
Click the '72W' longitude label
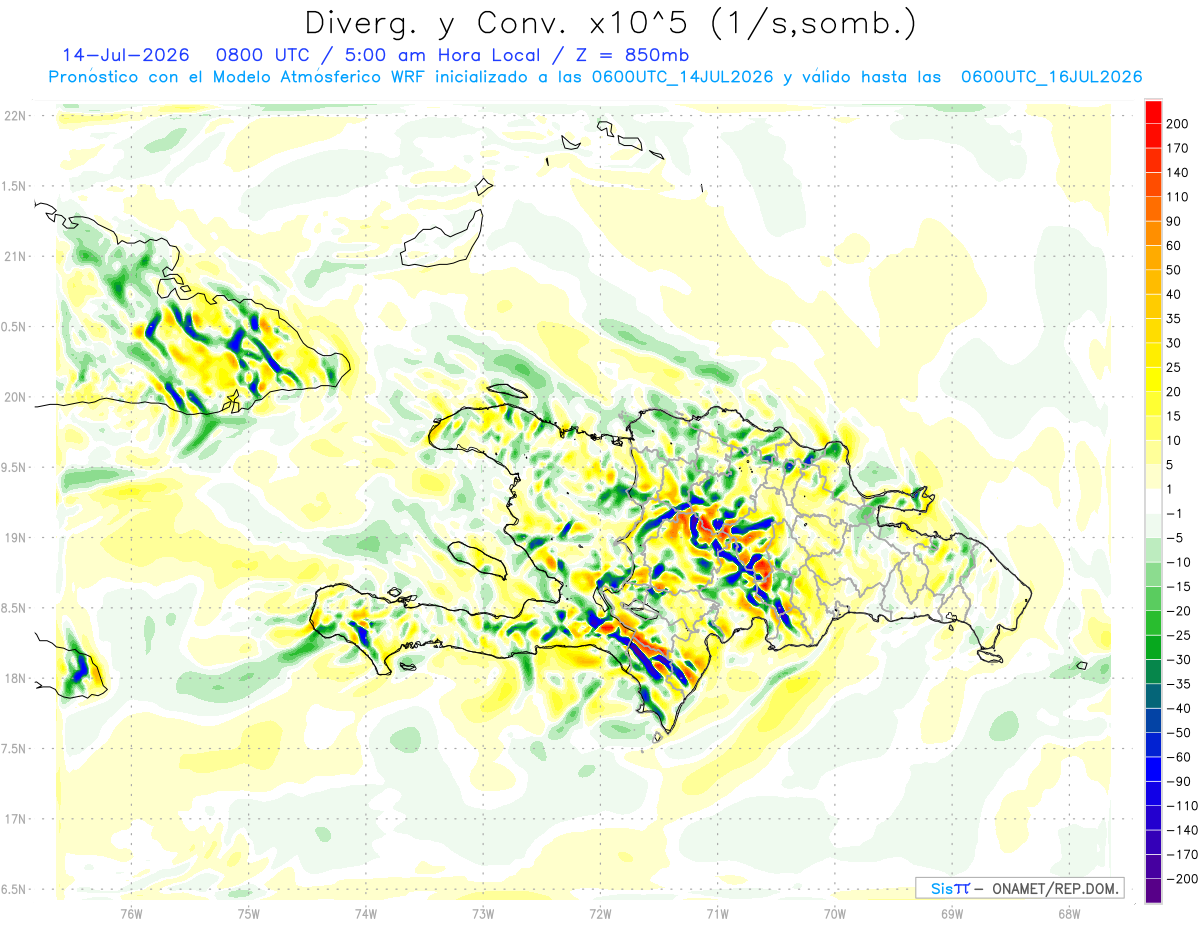click(x=600, y=913)
